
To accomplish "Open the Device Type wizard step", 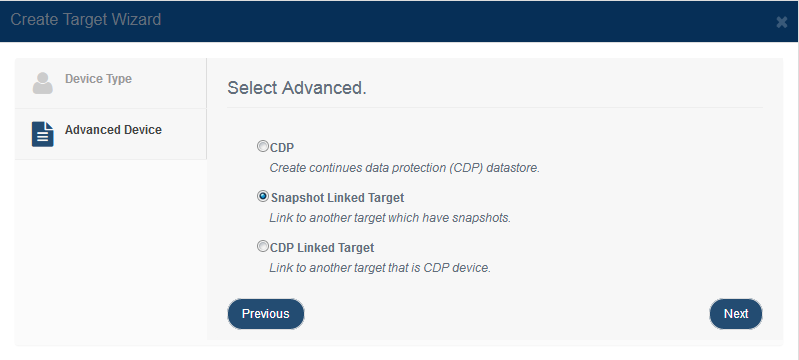I will (111, 83).
